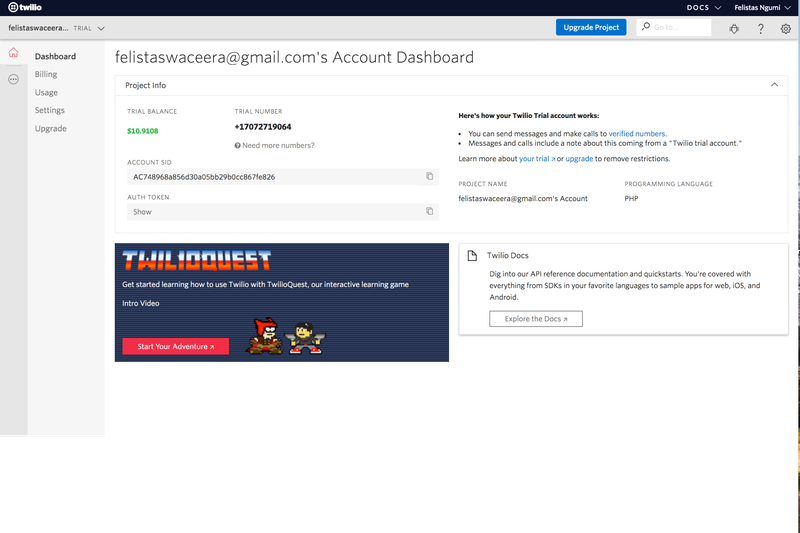Collapse the Project Info panel
Image resolution: width=800 pixels, height=533 pixels.
click(773, 85)
